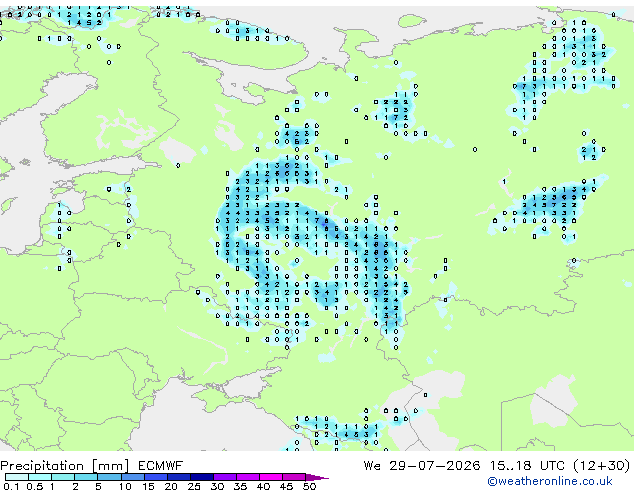Pick the legend swatch between 5 and 10
634x490 pixels.
(109, 477)
